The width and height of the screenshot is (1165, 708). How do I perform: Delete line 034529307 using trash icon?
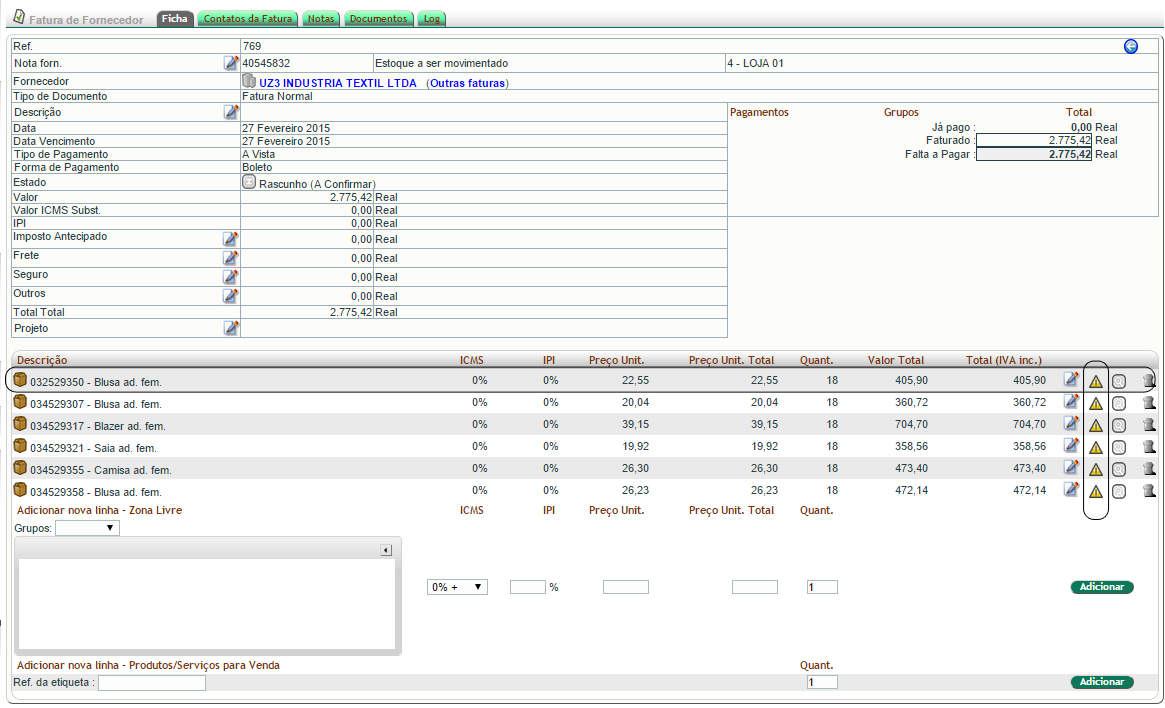1149,403
